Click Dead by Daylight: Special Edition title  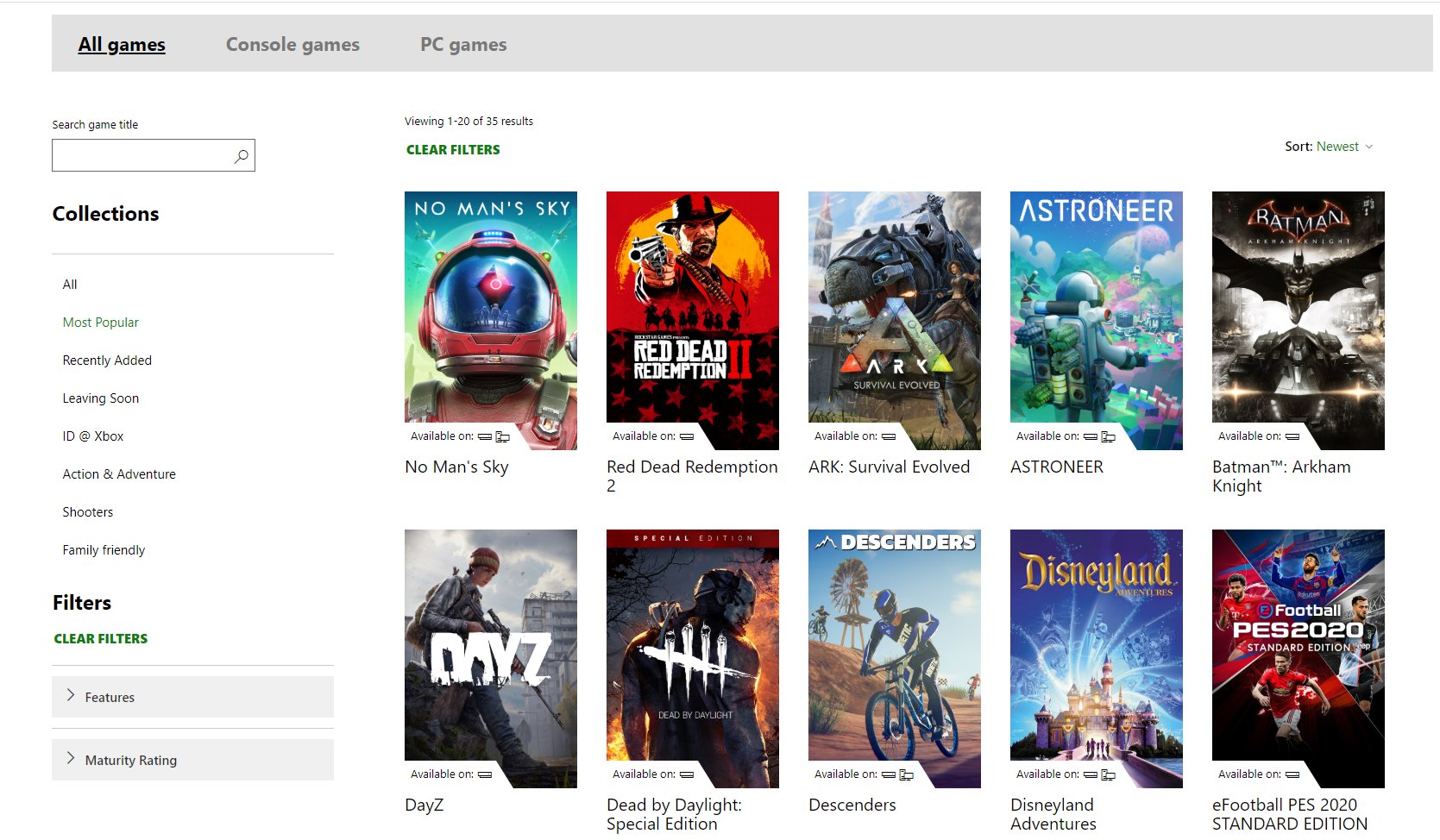pyautogui.click(x=674, y=814)
